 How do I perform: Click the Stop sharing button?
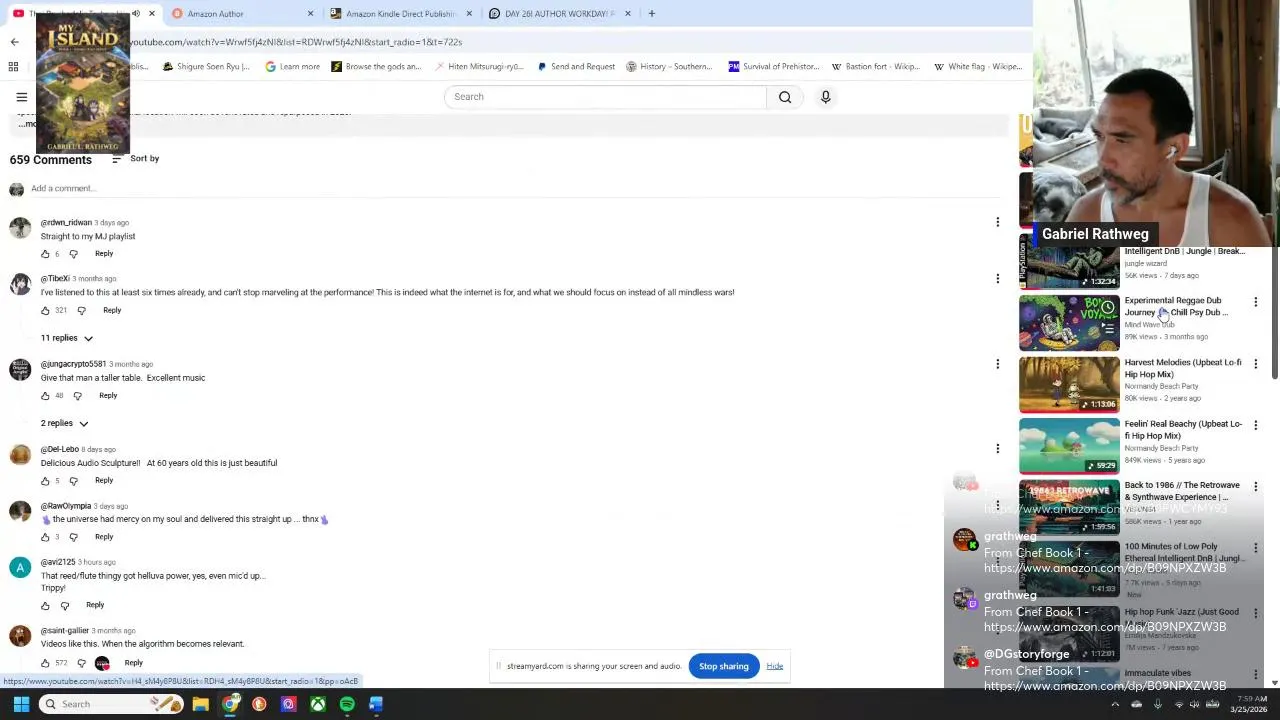(724, 666)
